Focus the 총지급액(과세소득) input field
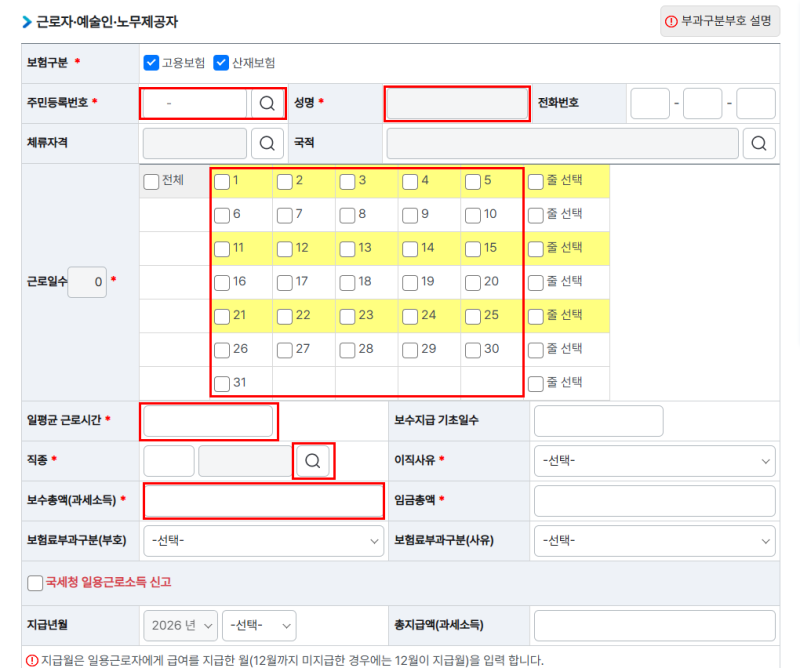This screenshot has height=668, width=800. [x=655, y=625]
